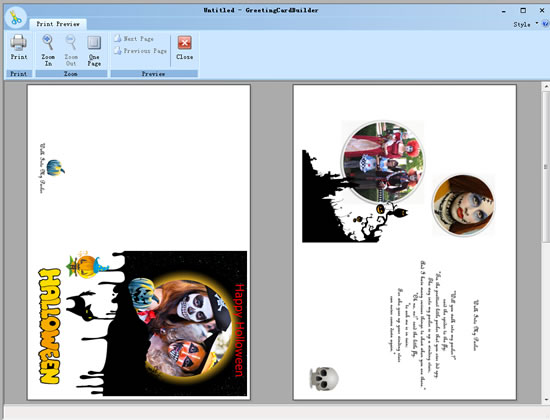550x420 pixels.
Task: Close print preview with red X
Action: 185,43
